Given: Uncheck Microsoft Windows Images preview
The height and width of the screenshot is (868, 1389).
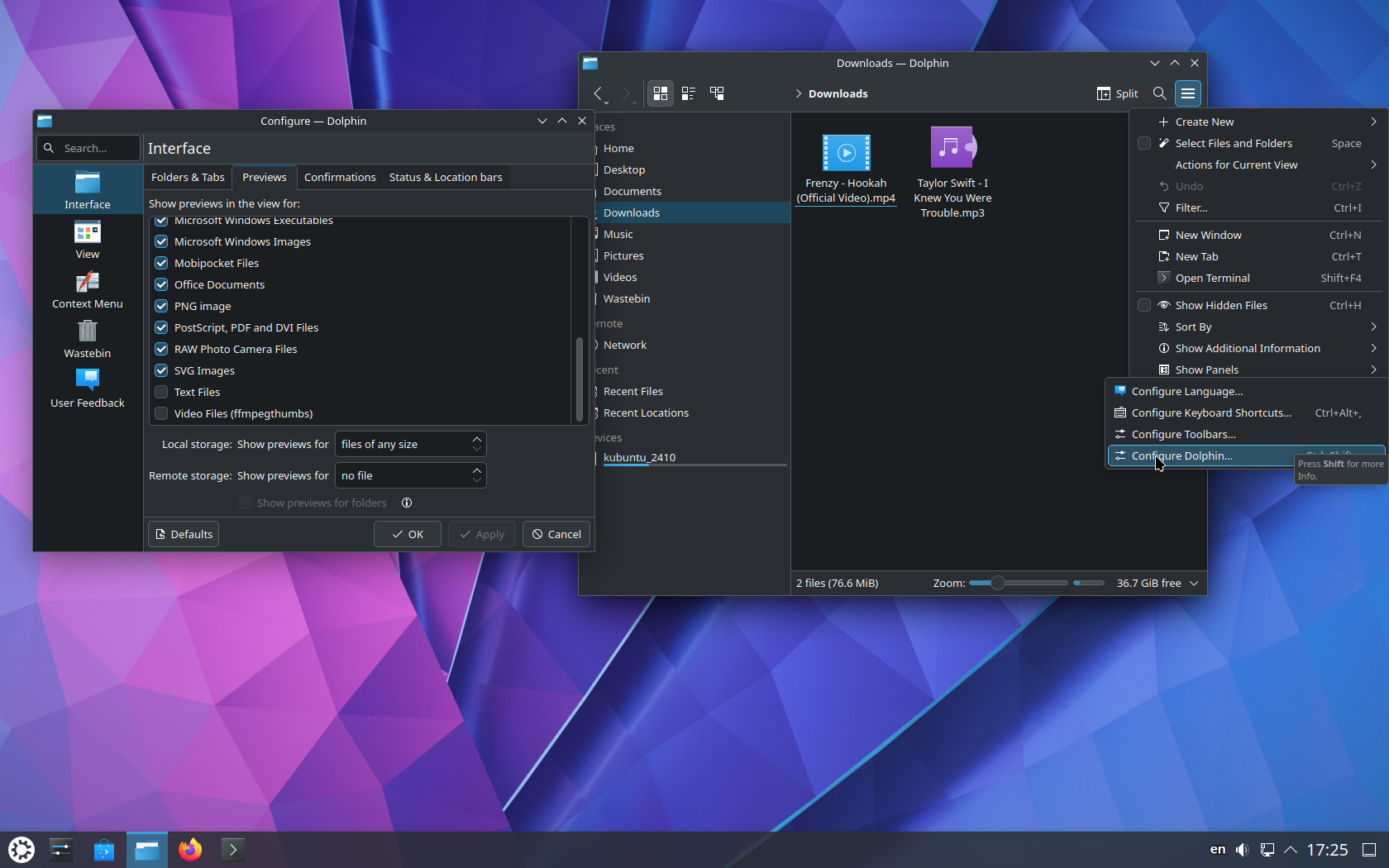Looking at the screenshot, I should 161,241.
